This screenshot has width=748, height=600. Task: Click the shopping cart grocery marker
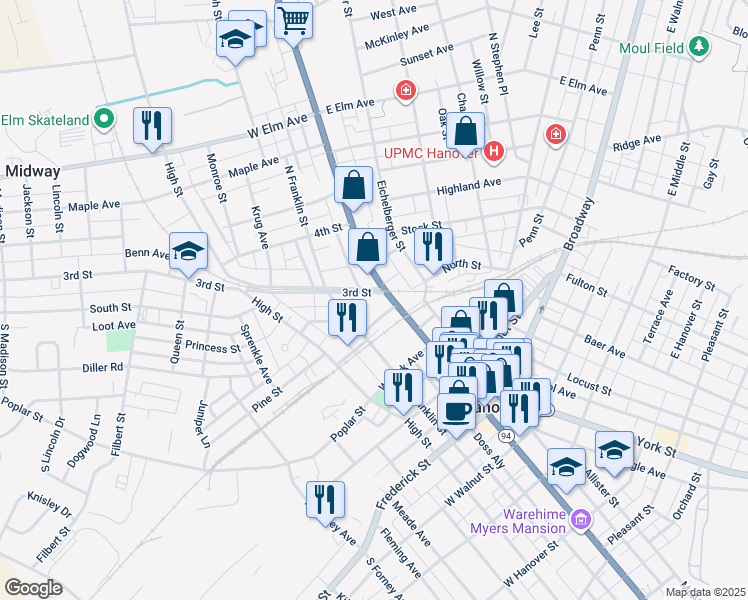tap(293, 19)
